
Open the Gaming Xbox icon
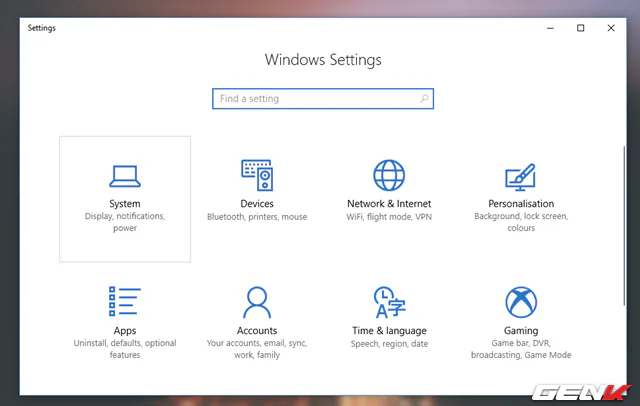[x=521, y=302]
